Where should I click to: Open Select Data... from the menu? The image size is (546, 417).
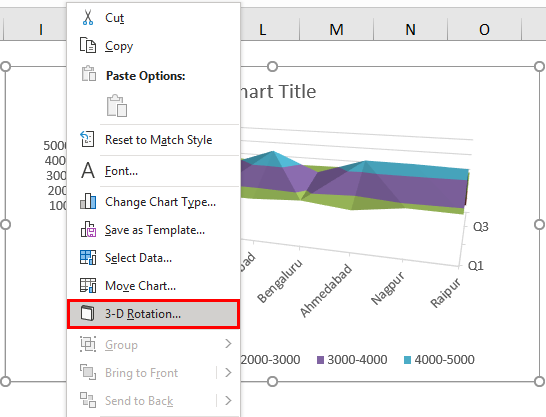point(154,258)
